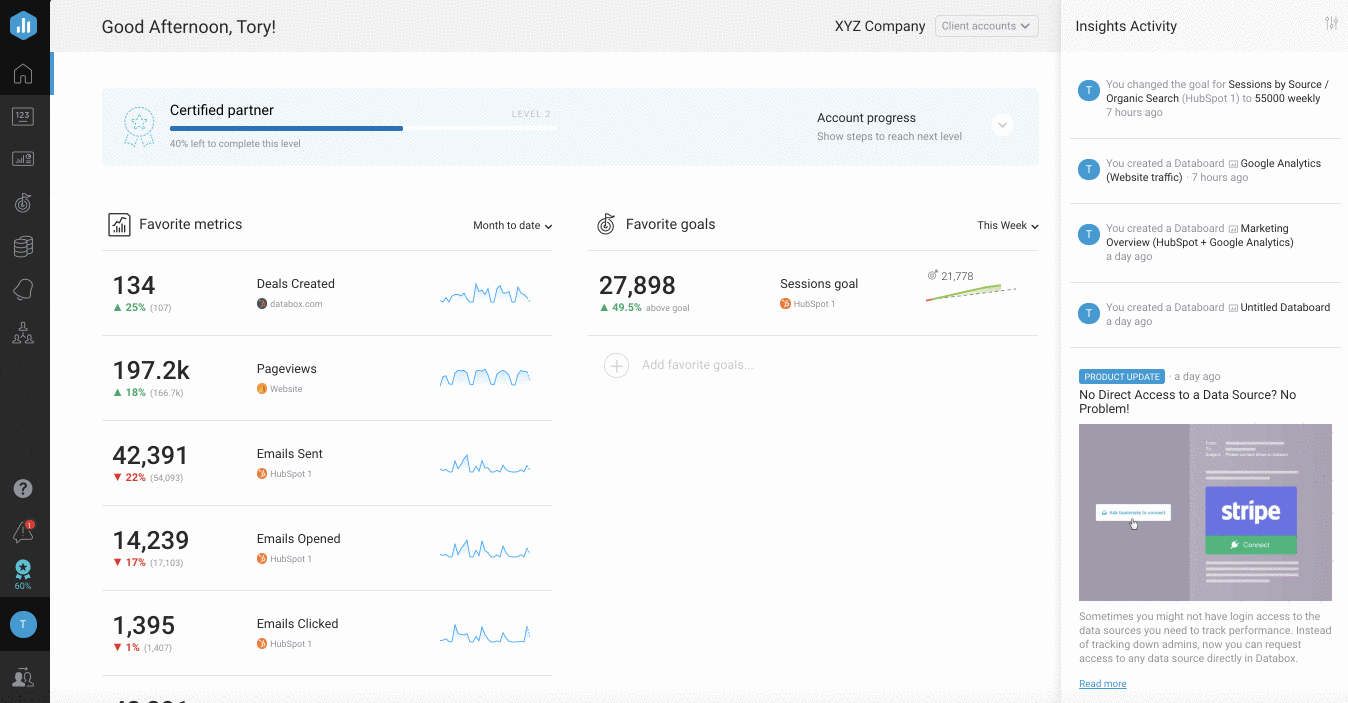Click the 14,239 Emails Opened value
Screen dimensions: 1348x703
click(151, 540)
